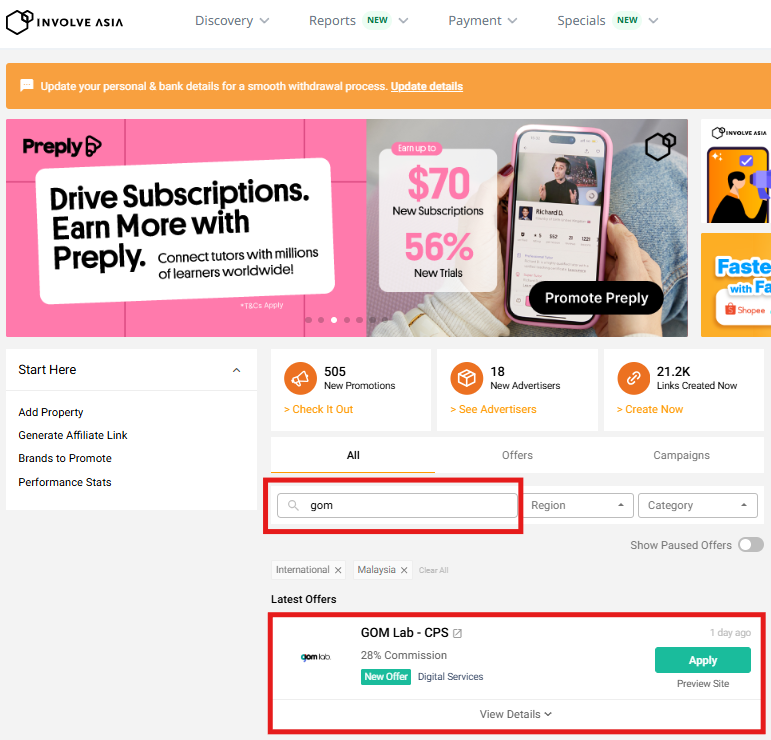The image size is (771, 740).
Task: Open the Category dropdown
Action: click(x=697, y=506)
